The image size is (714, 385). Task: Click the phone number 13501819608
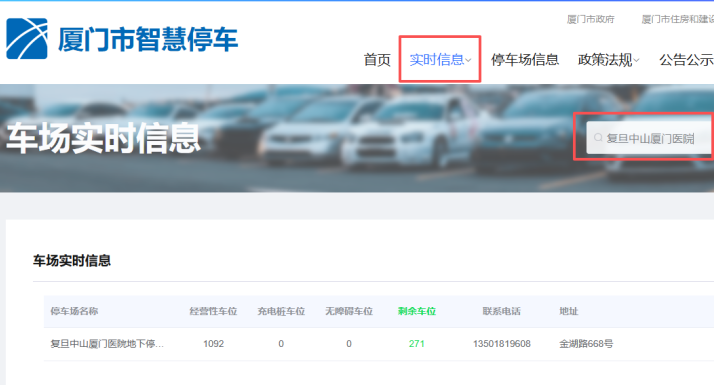[501, 344]
